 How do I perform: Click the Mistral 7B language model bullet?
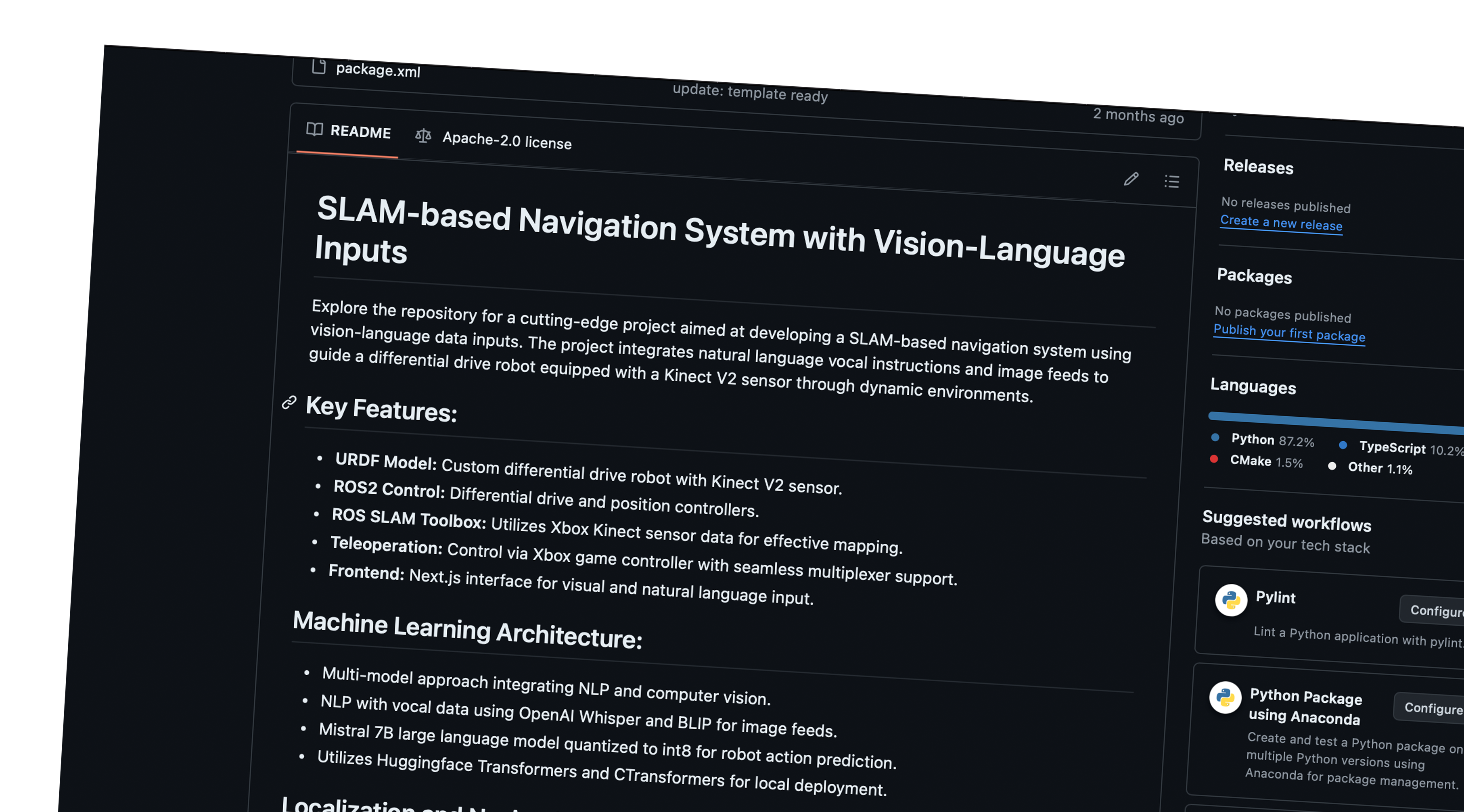(x=607, y=745)
